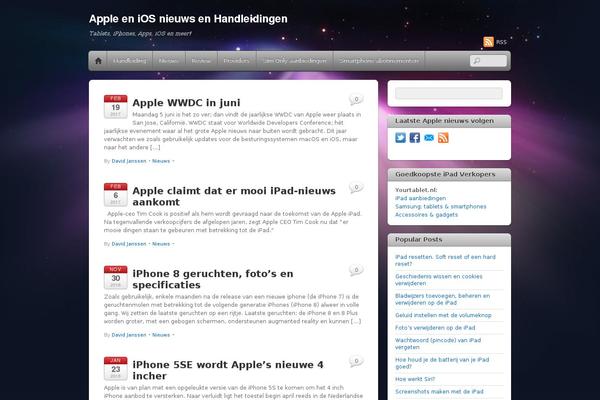Open comment bubble for iPhone 5SE post
This screenshot has width=600, height=400.
click(356, 361)
